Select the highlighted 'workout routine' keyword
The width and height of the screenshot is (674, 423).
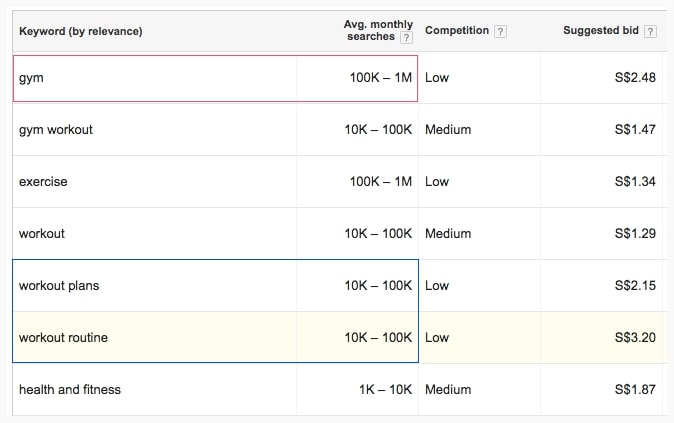(63, 337)
